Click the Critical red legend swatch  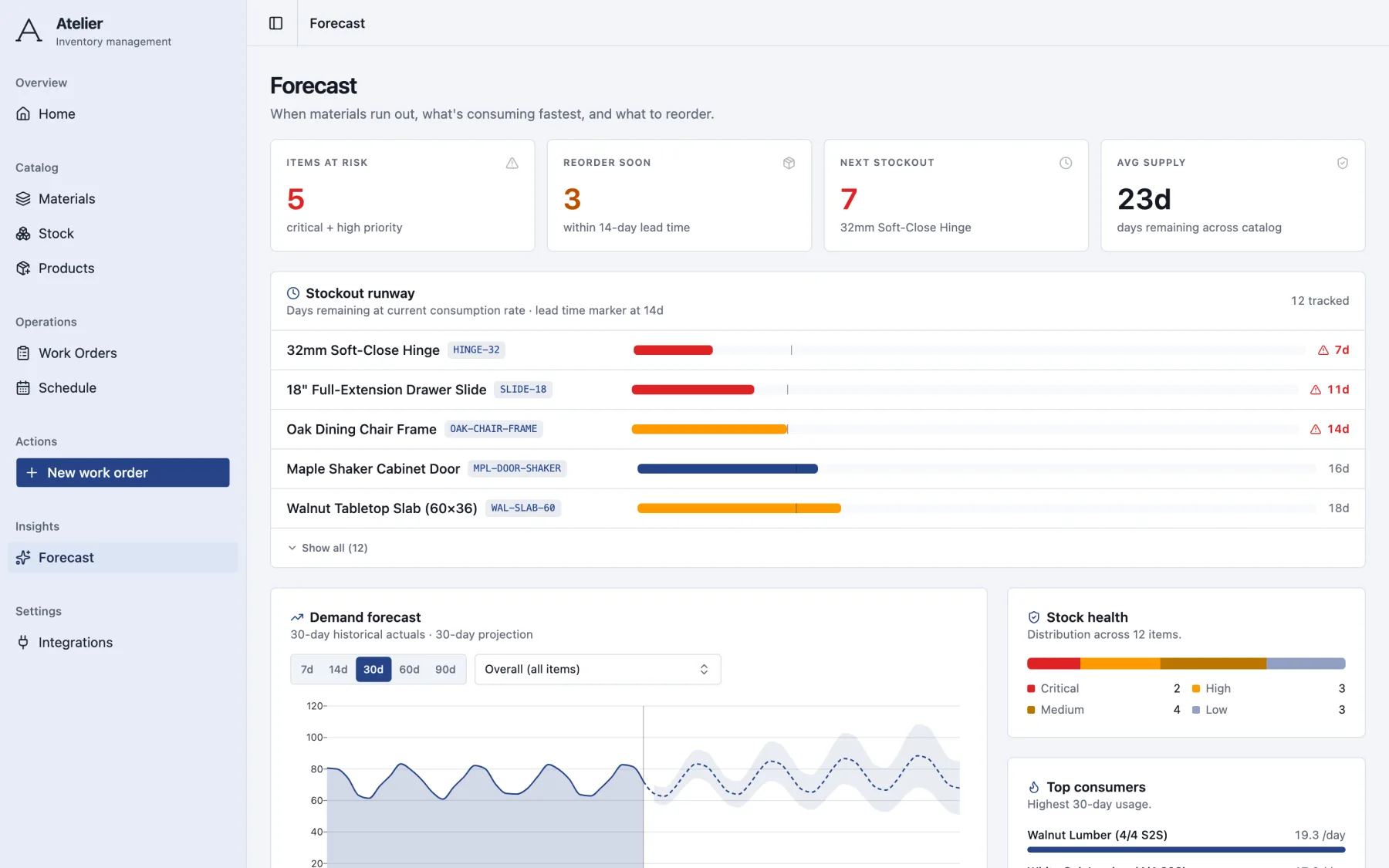coord(1031,688)
